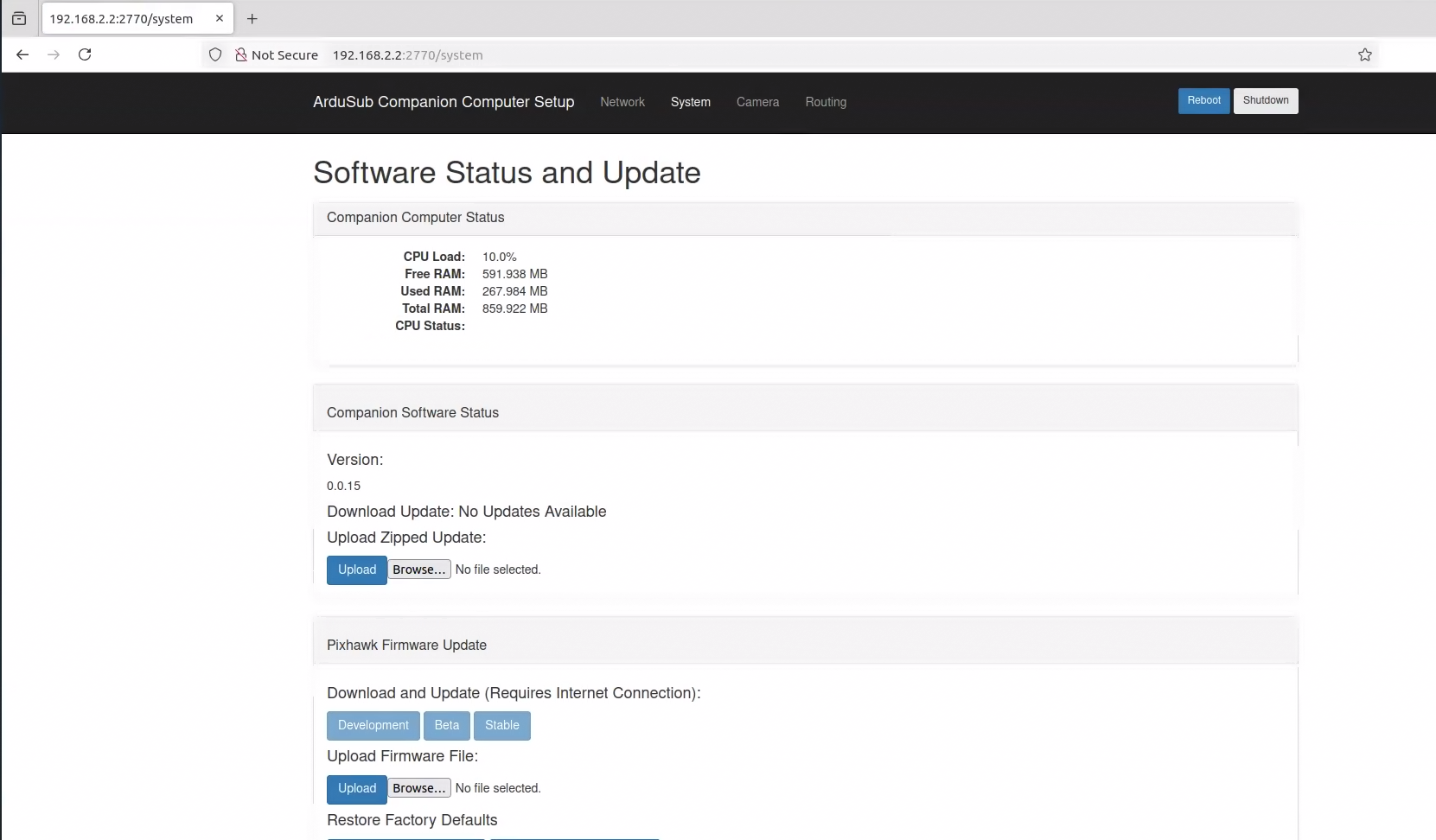Open a new tab with the plus icon
1436x840 pixels.
coord(252,18)
